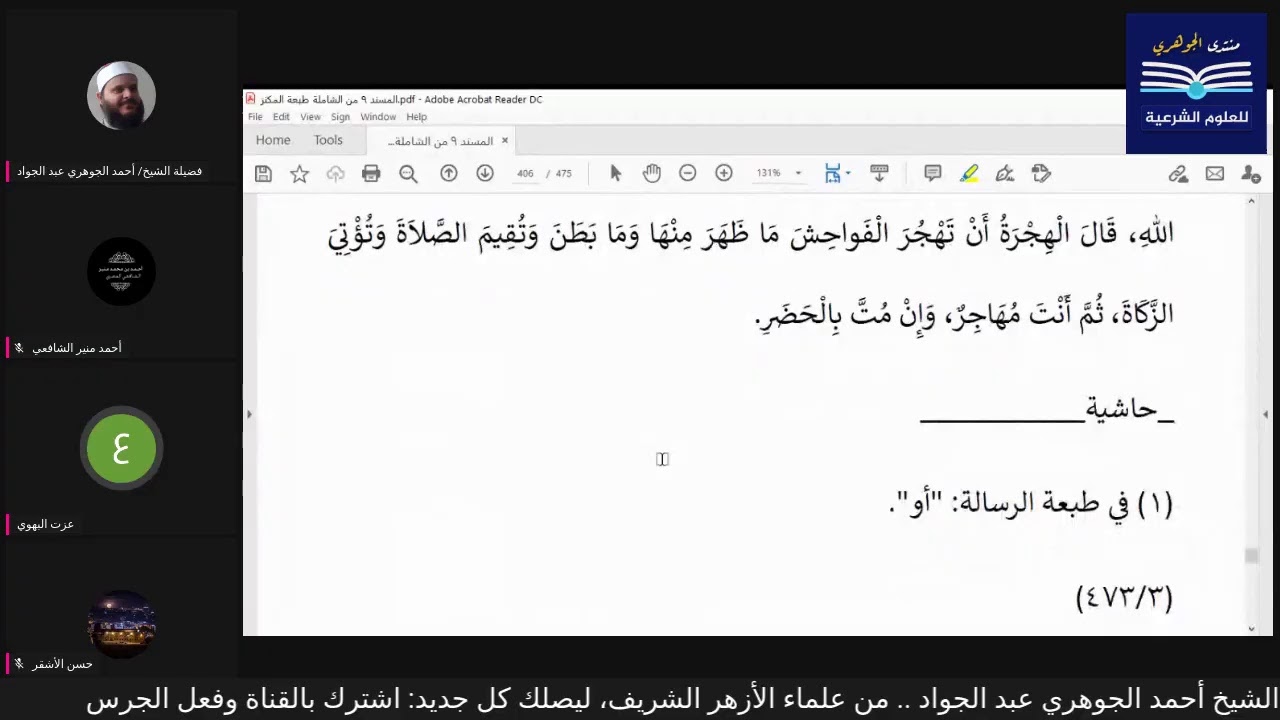
Task: Switch to the Tools tab
Action: 328,141
